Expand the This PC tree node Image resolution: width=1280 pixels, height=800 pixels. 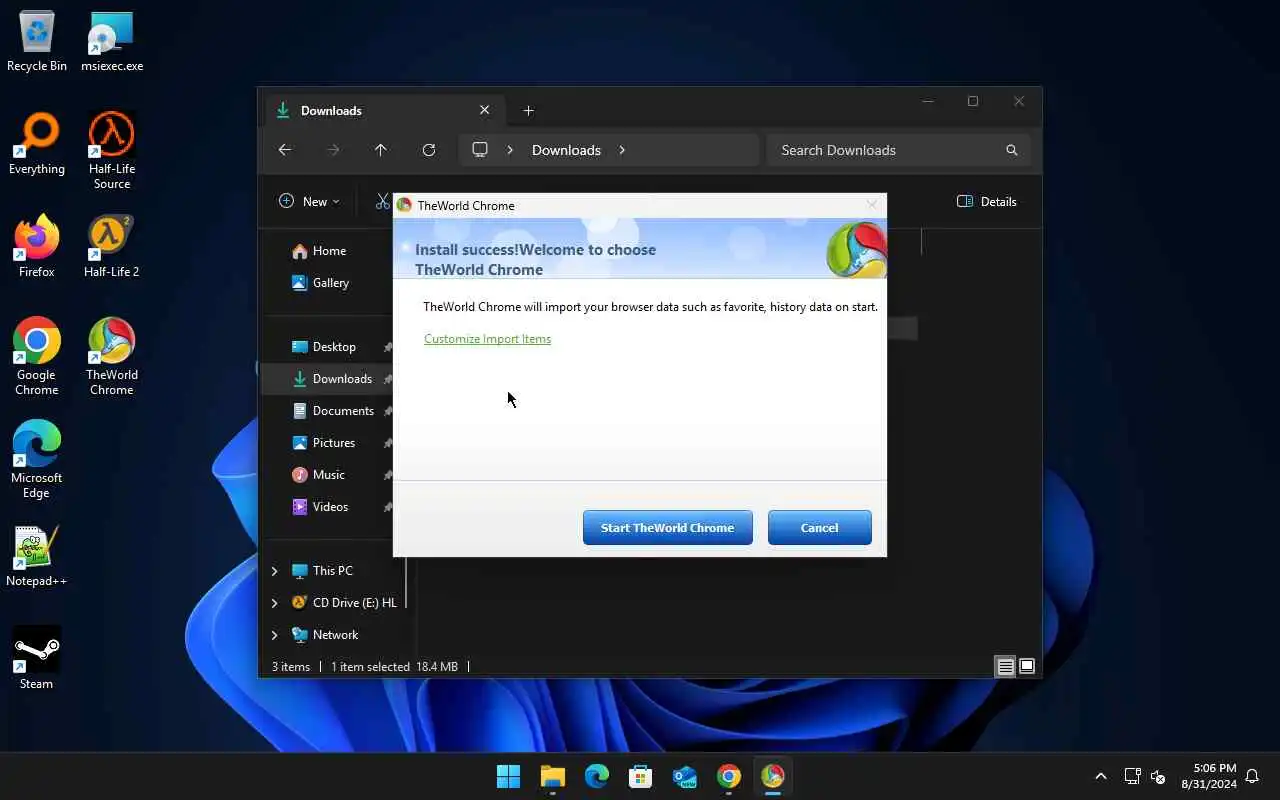coord(274,571)
